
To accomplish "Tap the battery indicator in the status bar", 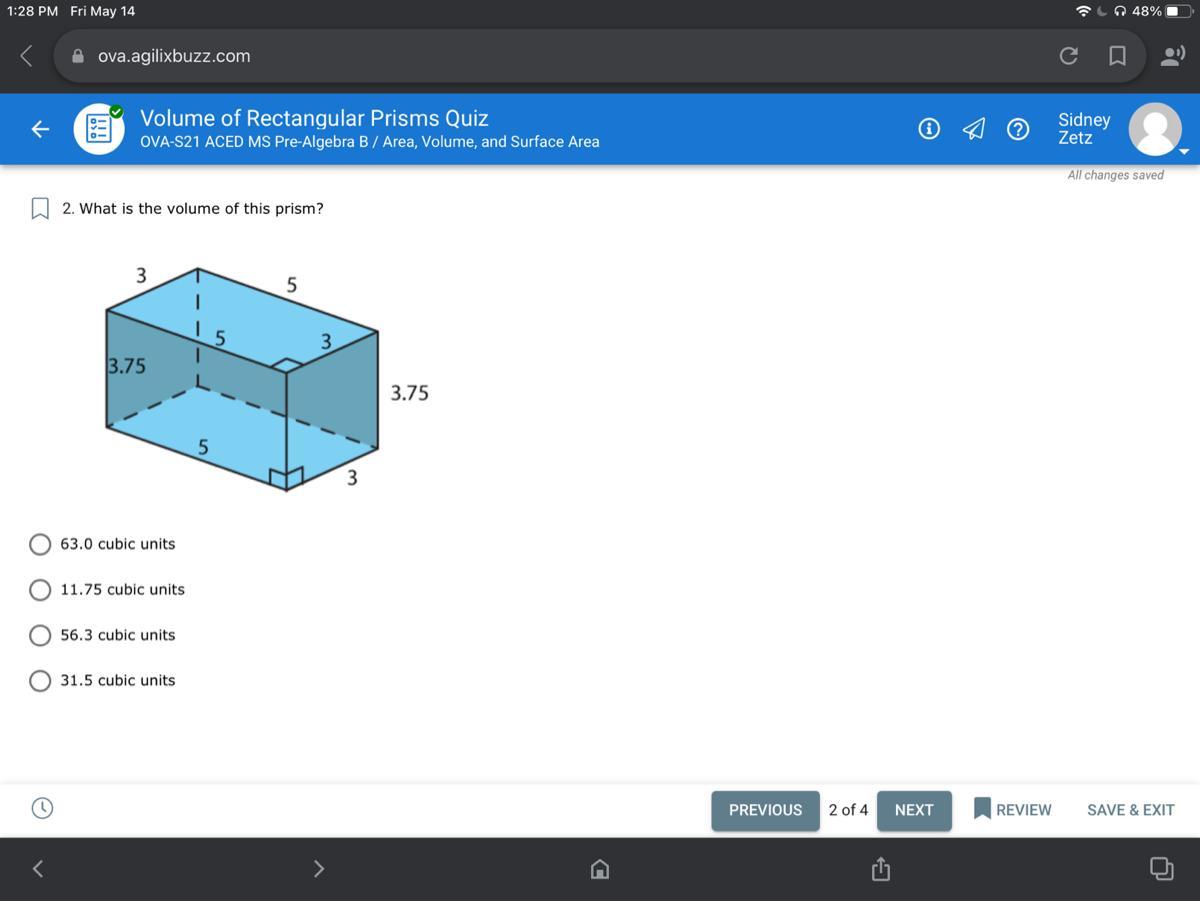I will click(x=1178, y=11).
